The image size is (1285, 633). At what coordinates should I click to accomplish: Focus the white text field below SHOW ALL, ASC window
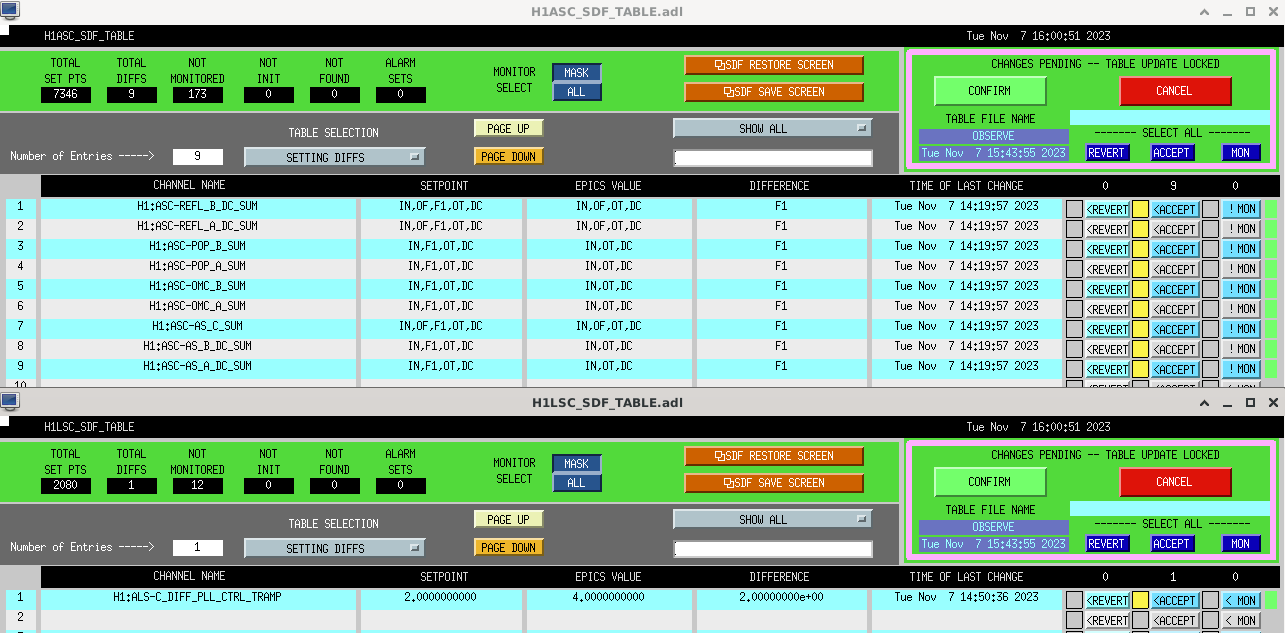point(773,158)
